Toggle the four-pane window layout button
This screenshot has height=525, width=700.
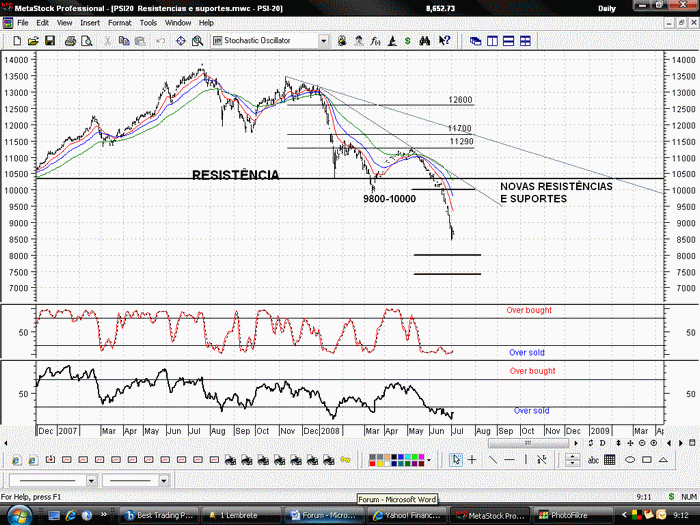click(525, 41)
